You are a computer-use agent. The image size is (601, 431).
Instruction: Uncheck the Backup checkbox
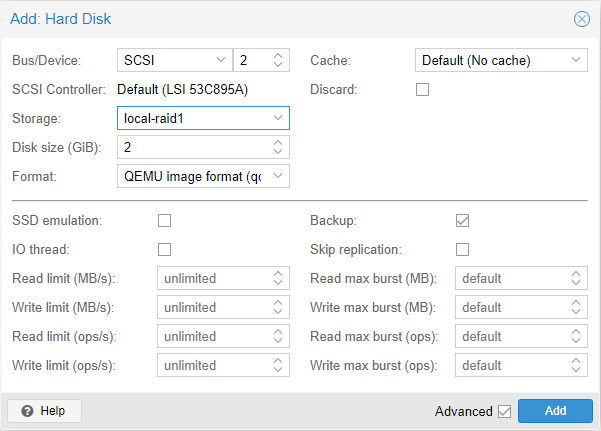pos(462,220)
